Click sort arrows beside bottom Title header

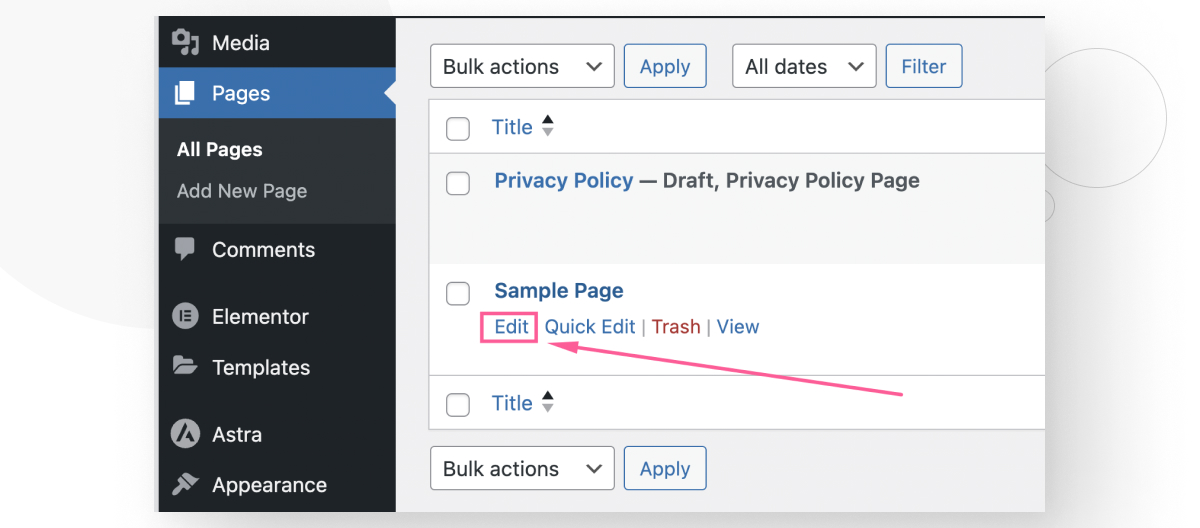point(547,402)
